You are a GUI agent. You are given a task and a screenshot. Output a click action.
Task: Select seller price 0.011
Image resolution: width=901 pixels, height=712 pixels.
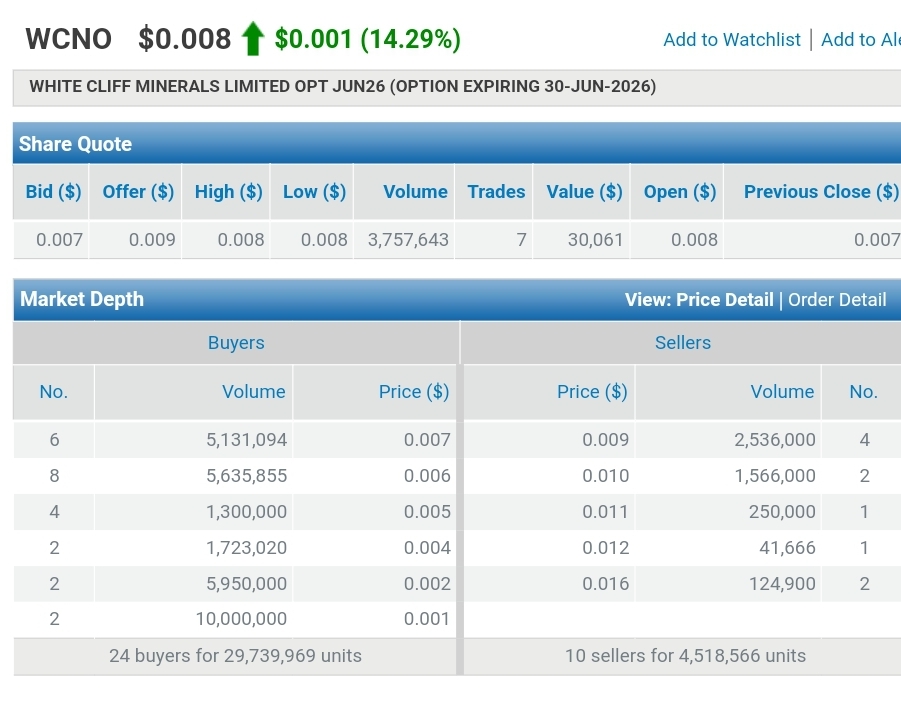click(x=605, y=511)
